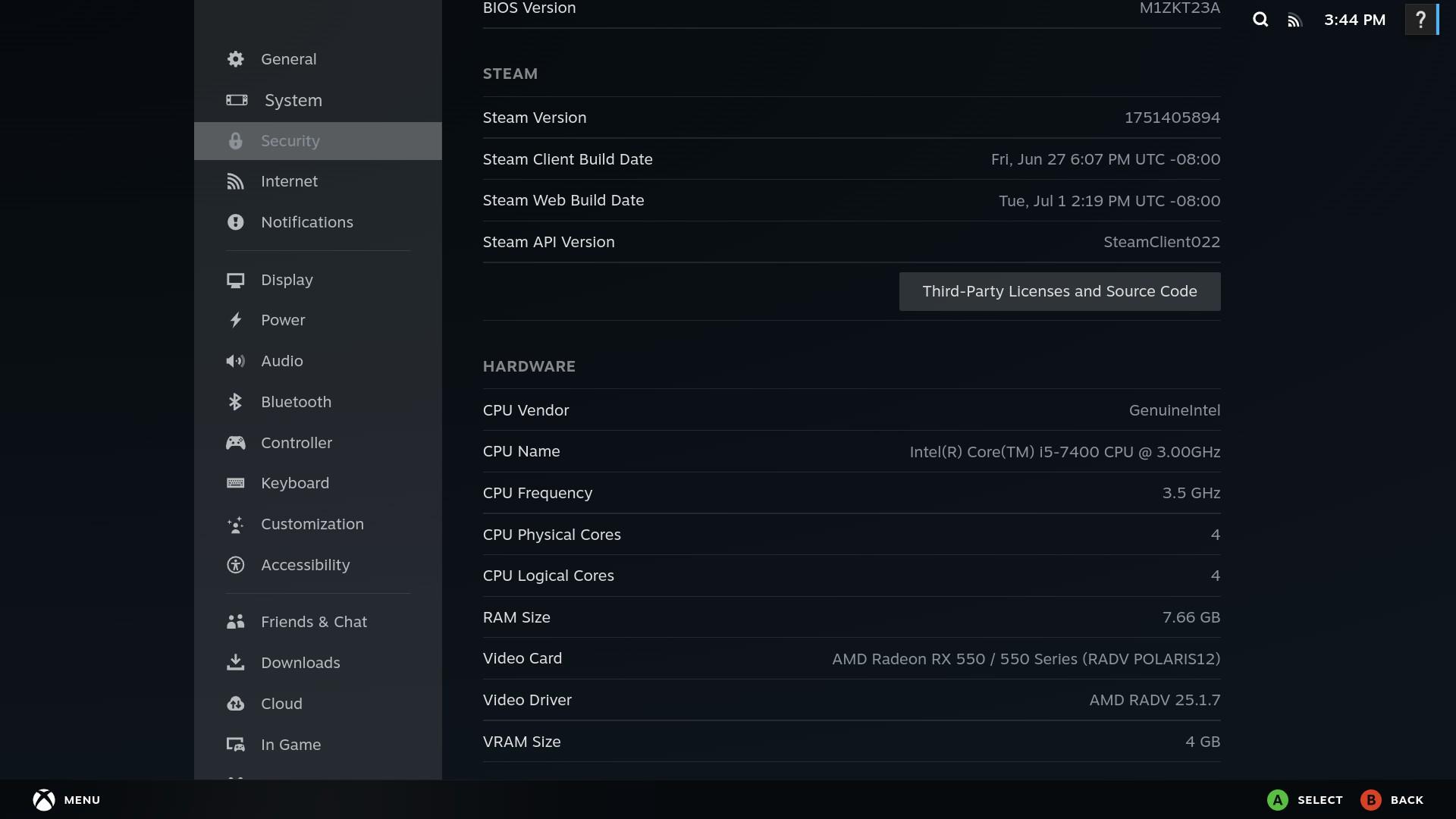Click the green A button glyph
The image size is (1456, 819).
point(1278,800)
